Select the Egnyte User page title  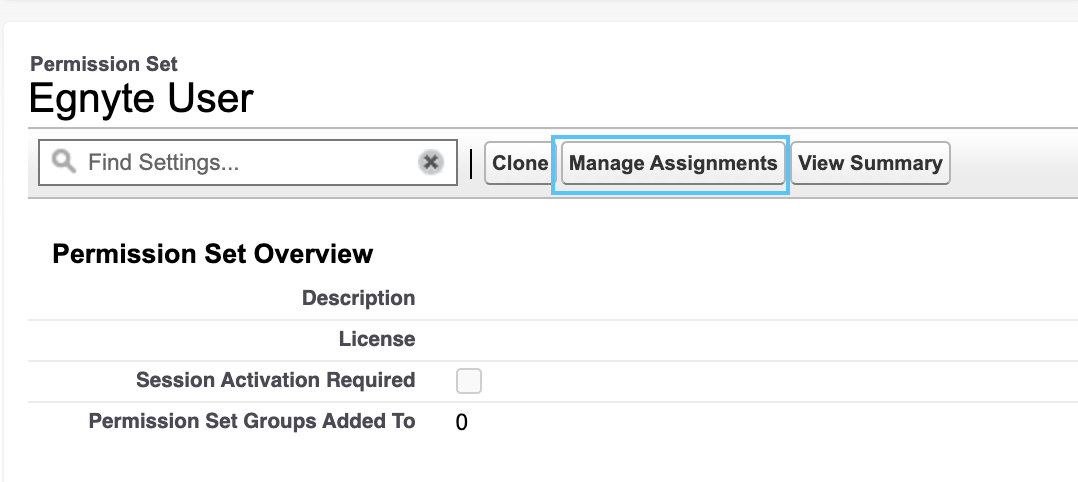point(141,98)
